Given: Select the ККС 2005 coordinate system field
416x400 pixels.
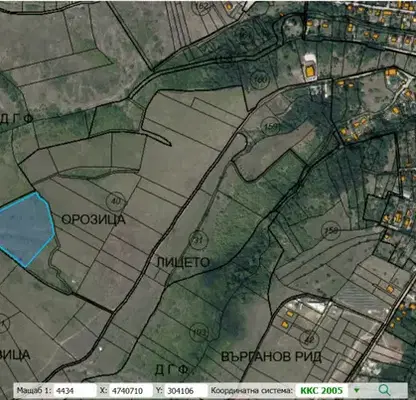Looking at the screenshot, I should pos(321,390).
